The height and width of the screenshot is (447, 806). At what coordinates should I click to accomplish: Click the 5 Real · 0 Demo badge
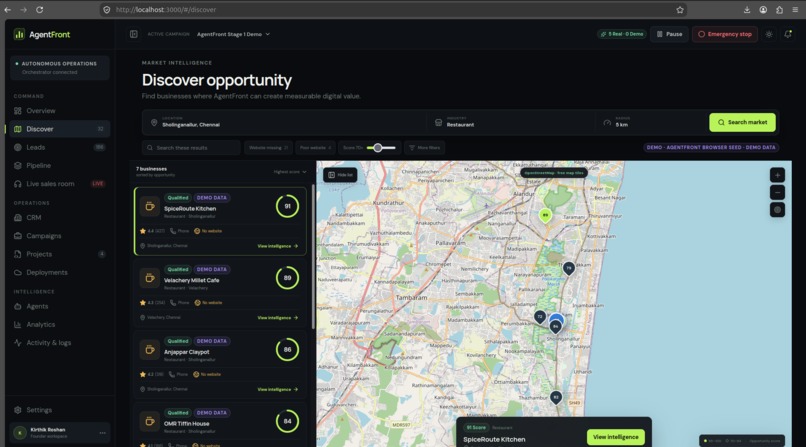(x=622, y=34)
